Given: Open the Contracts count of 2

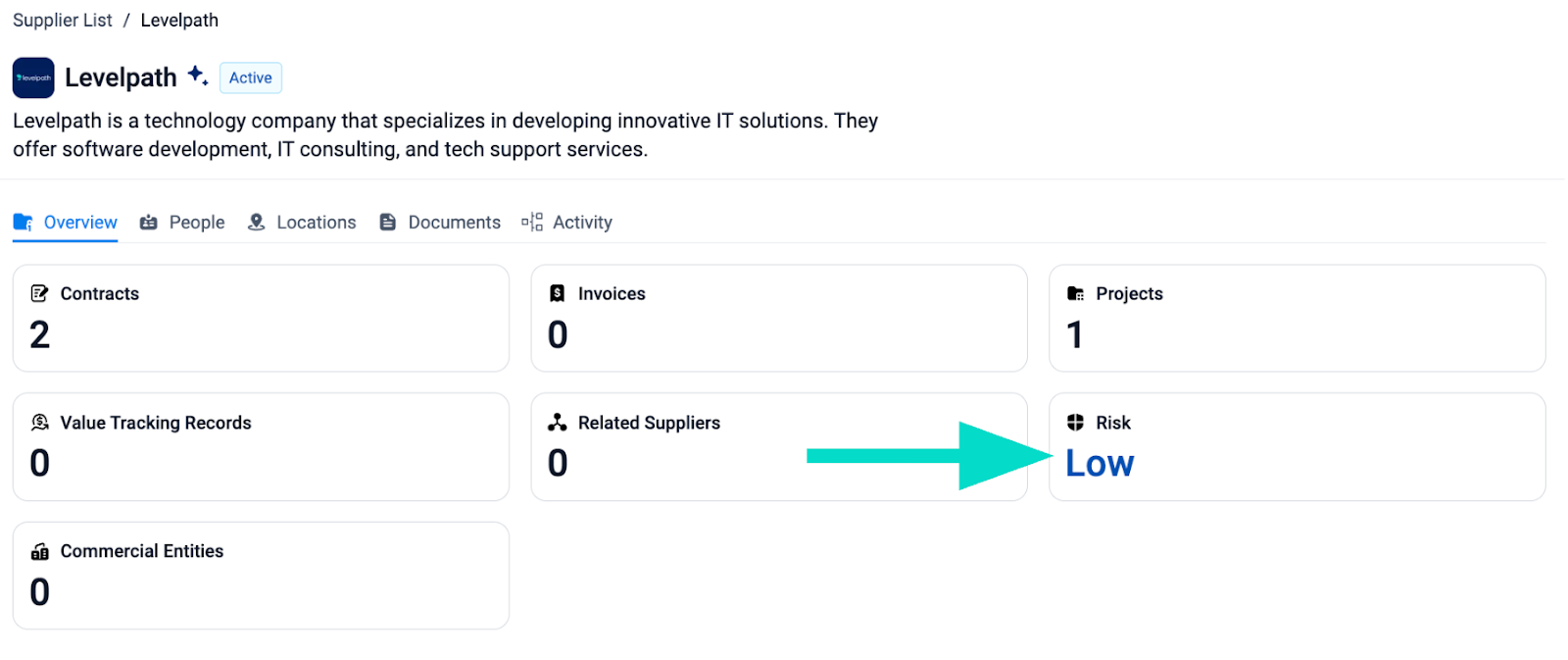Looking at the screenshot, I should (40, 335).
